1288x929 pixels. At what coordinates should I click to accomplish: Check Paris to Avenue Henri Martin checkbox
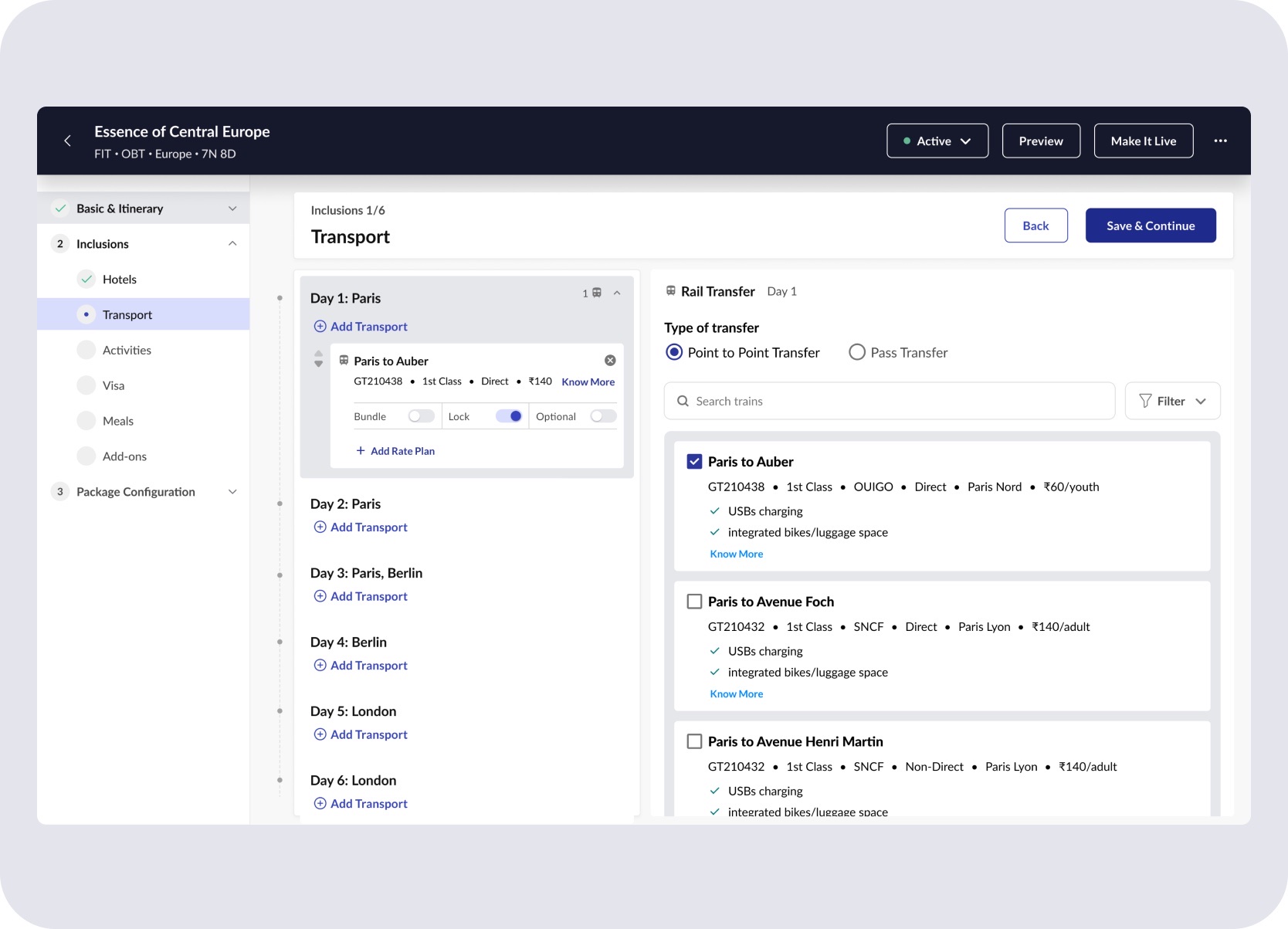point(694,741)
